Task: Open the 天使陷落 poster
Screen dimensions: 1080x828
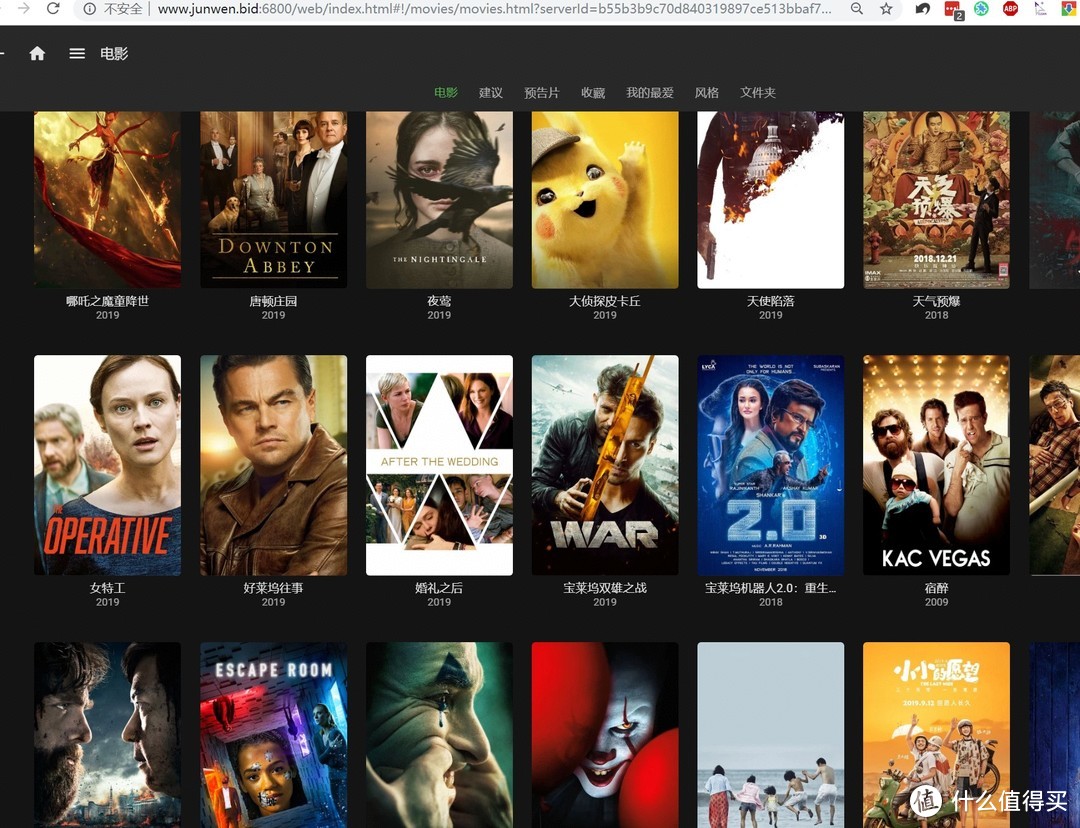Action: click(771, 200)
